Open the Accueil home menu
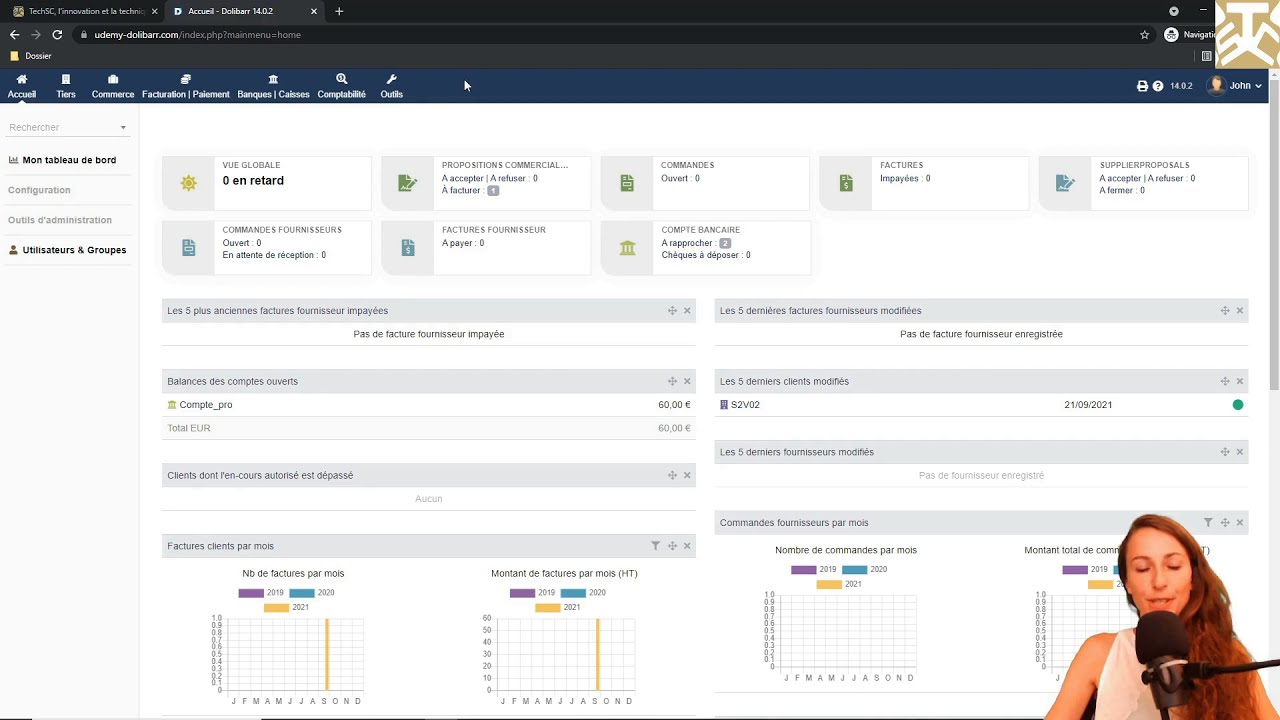This screenshot has height=720, width=1280. (x=21, y=86)
